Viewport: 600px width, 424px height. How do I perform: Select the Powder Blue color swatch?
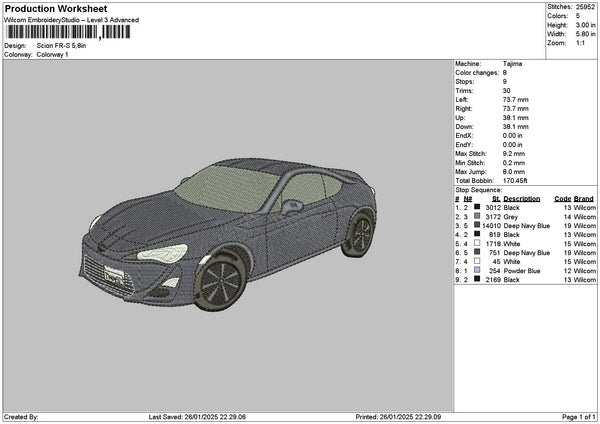[477, 270]
